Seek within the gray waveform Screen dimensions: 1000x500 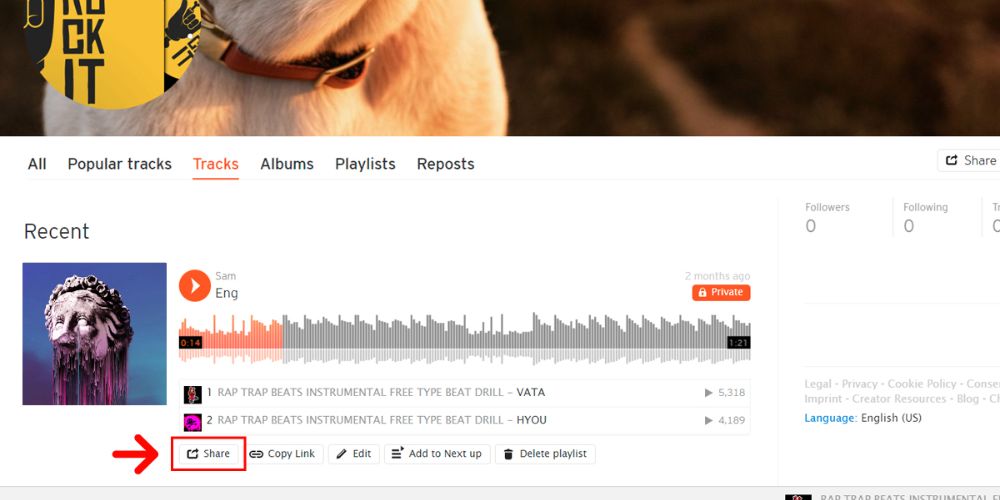517,338
